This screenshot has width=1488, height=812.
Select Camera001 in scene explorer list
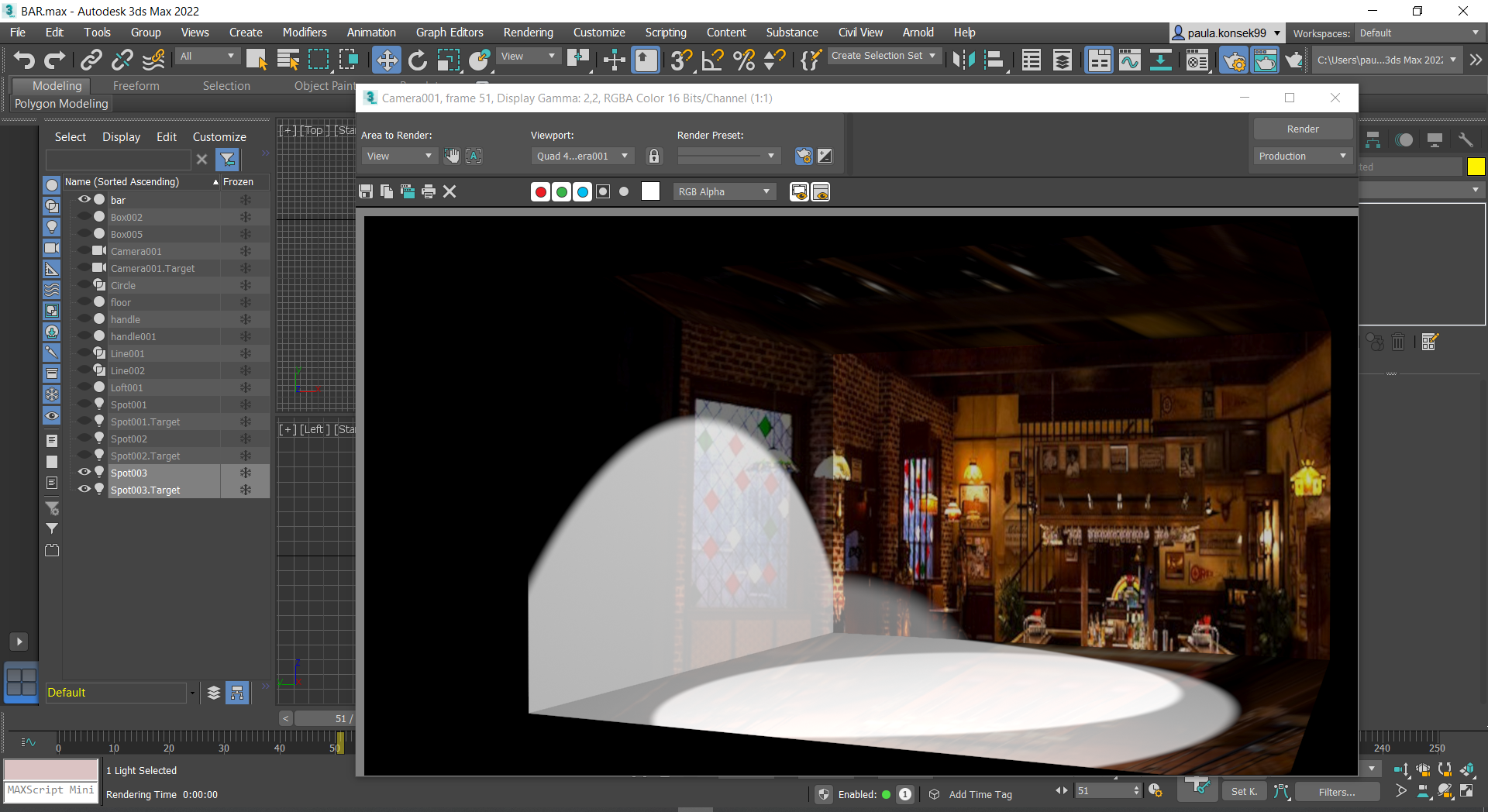pos(136,251)
